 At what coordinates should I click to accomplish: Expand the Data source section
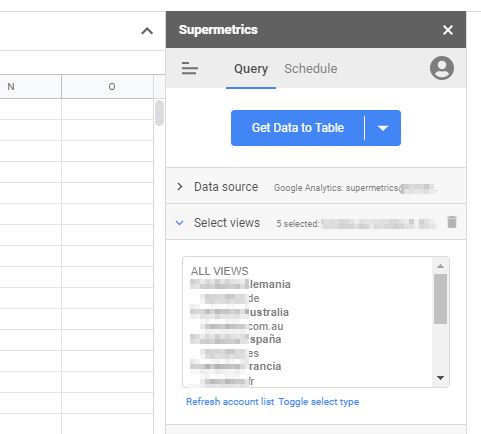[180, 186]
